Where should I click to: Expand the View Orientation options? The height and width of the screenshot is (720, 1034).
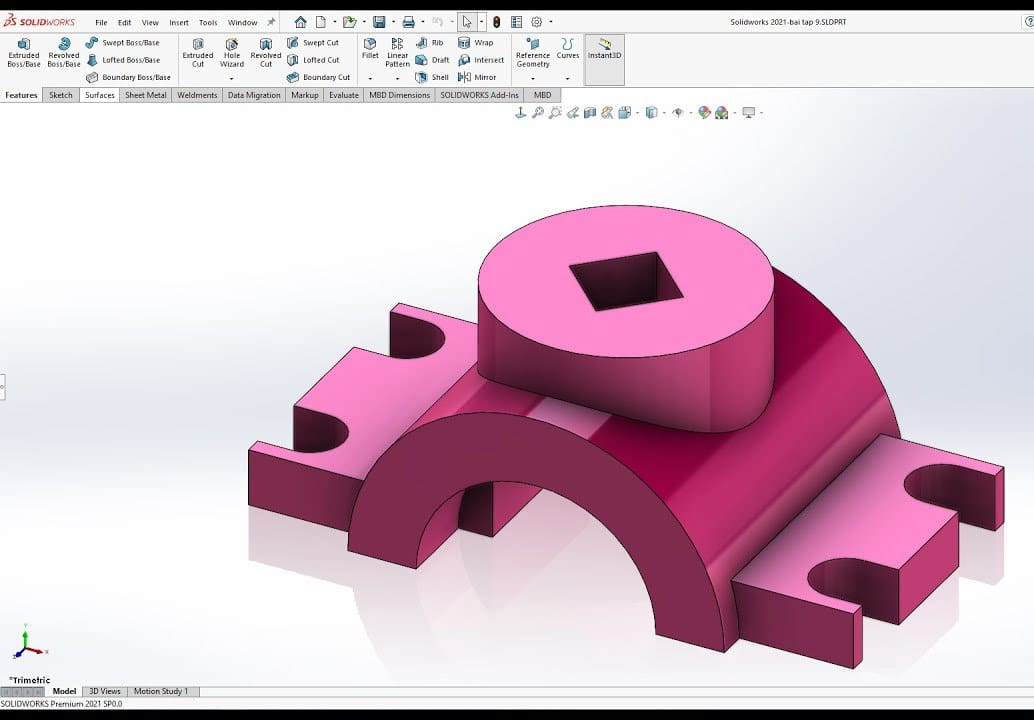[x=637, y=112]
